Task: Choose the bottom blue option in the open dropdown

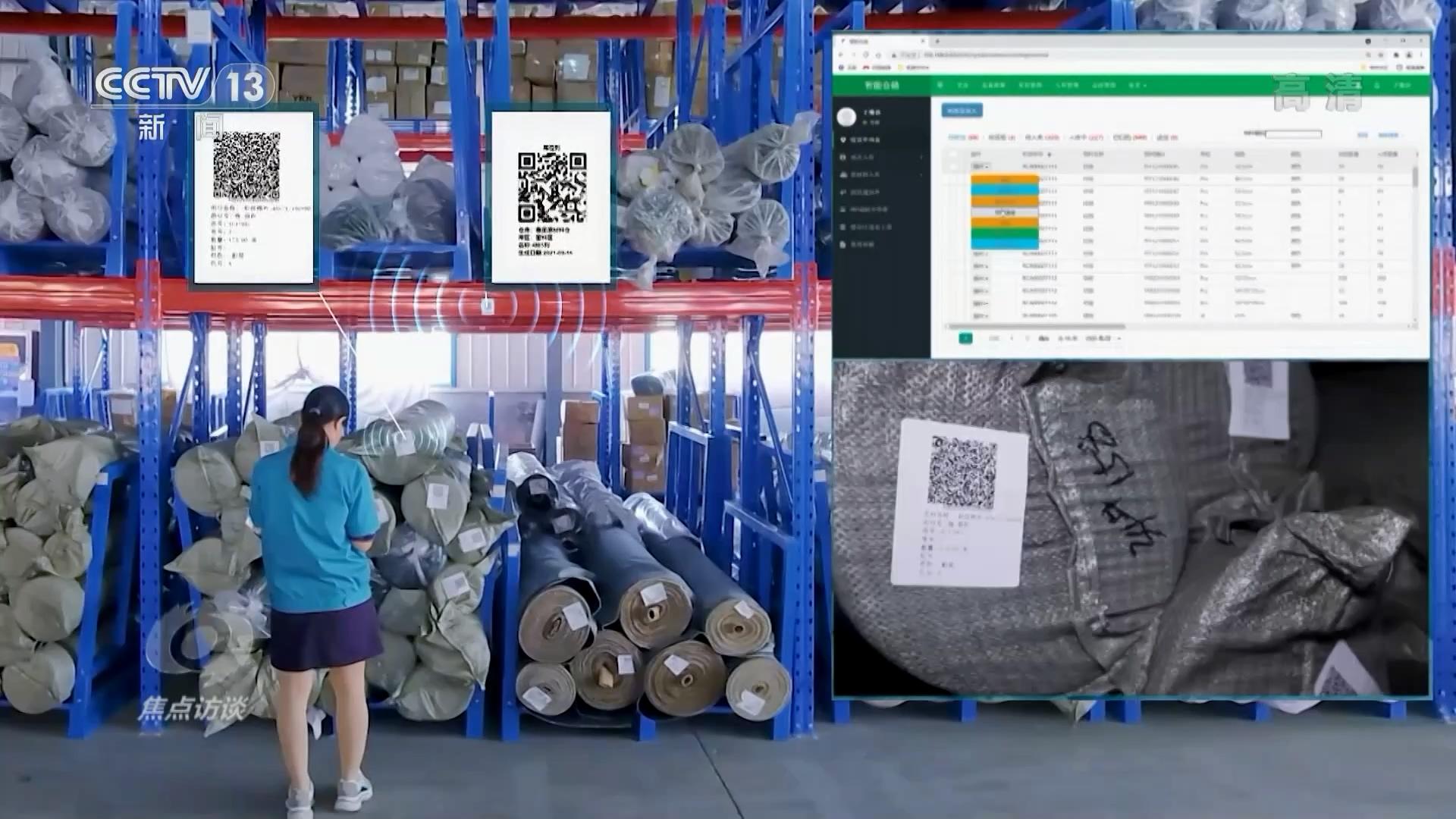Action: coord(1005,243)
